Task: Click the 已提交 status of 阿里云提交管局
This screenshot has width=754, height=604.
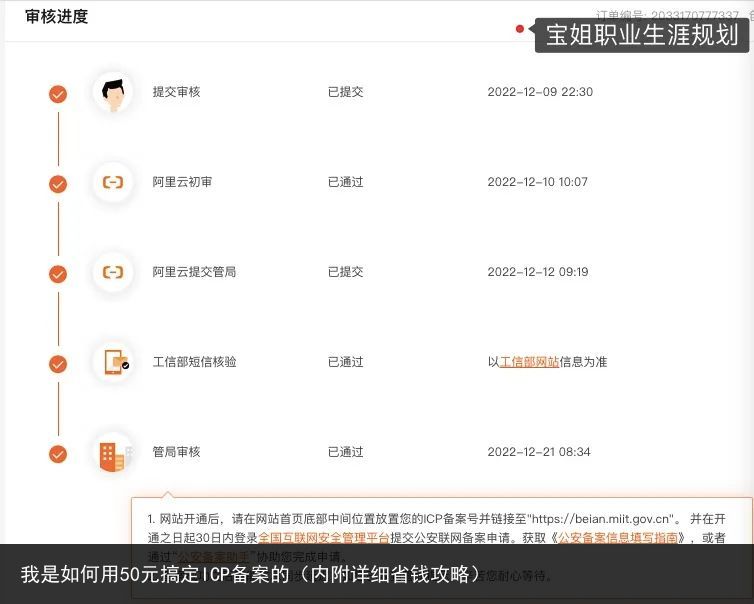Action: [345, 272]
